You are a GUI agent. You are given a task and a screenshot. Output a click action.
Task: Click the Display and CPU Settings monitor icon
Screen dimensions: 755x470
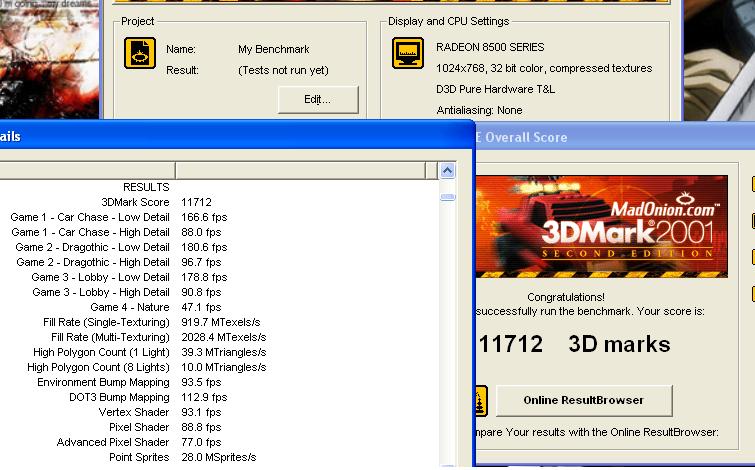coord(407,53)
